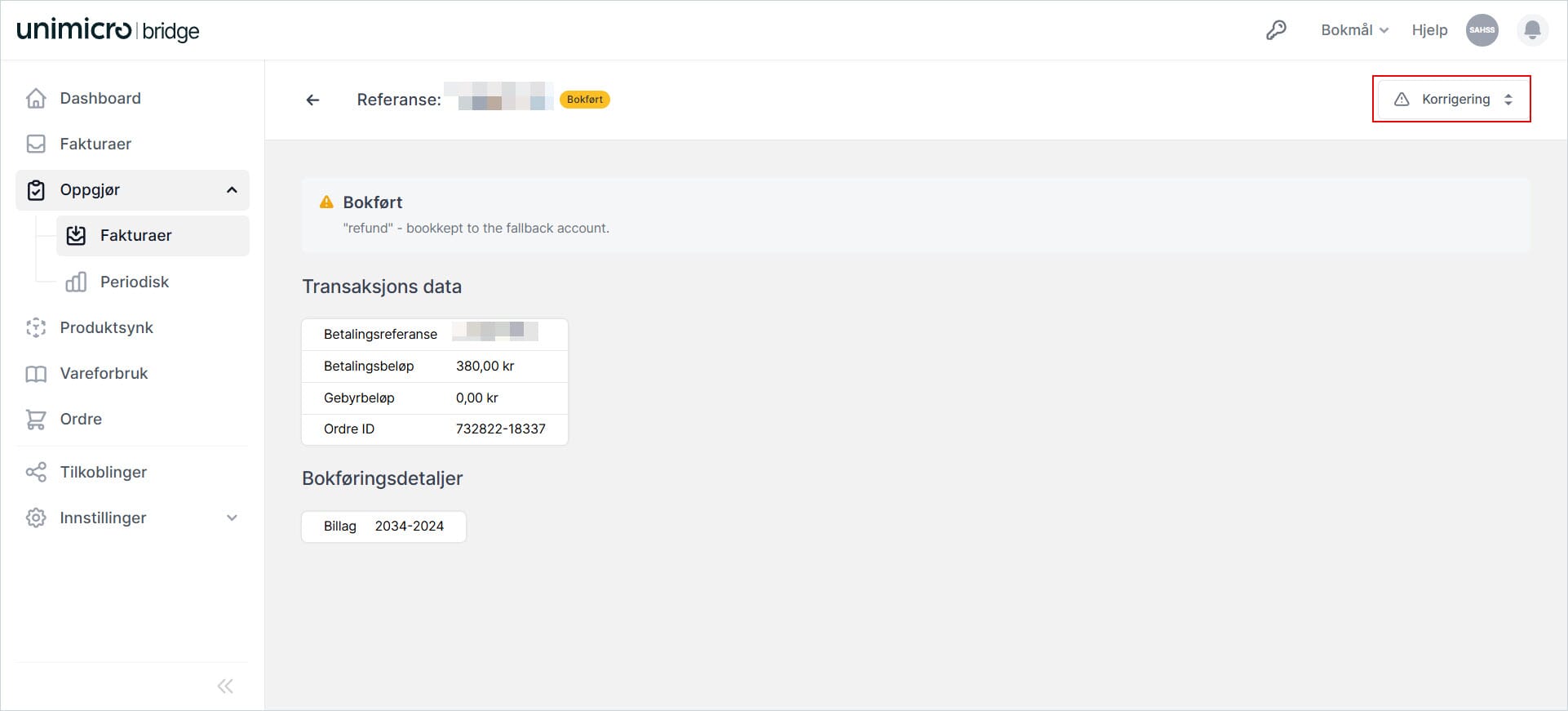The height and width of the screenshot is (711, 1568).
Task: Click the Ordre shopping cart icon
Action: click(36, 419)
